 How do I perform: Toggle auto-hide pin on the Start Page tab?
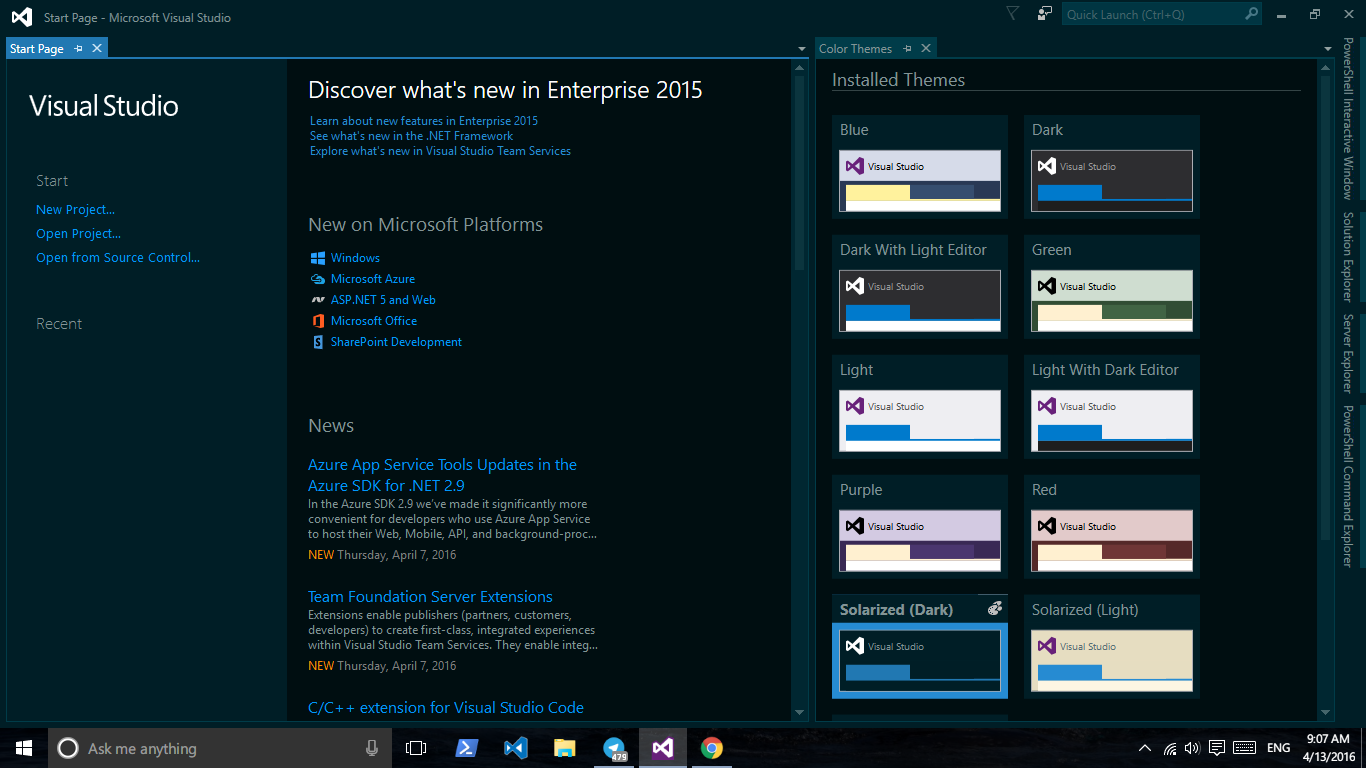pos(79,48)
